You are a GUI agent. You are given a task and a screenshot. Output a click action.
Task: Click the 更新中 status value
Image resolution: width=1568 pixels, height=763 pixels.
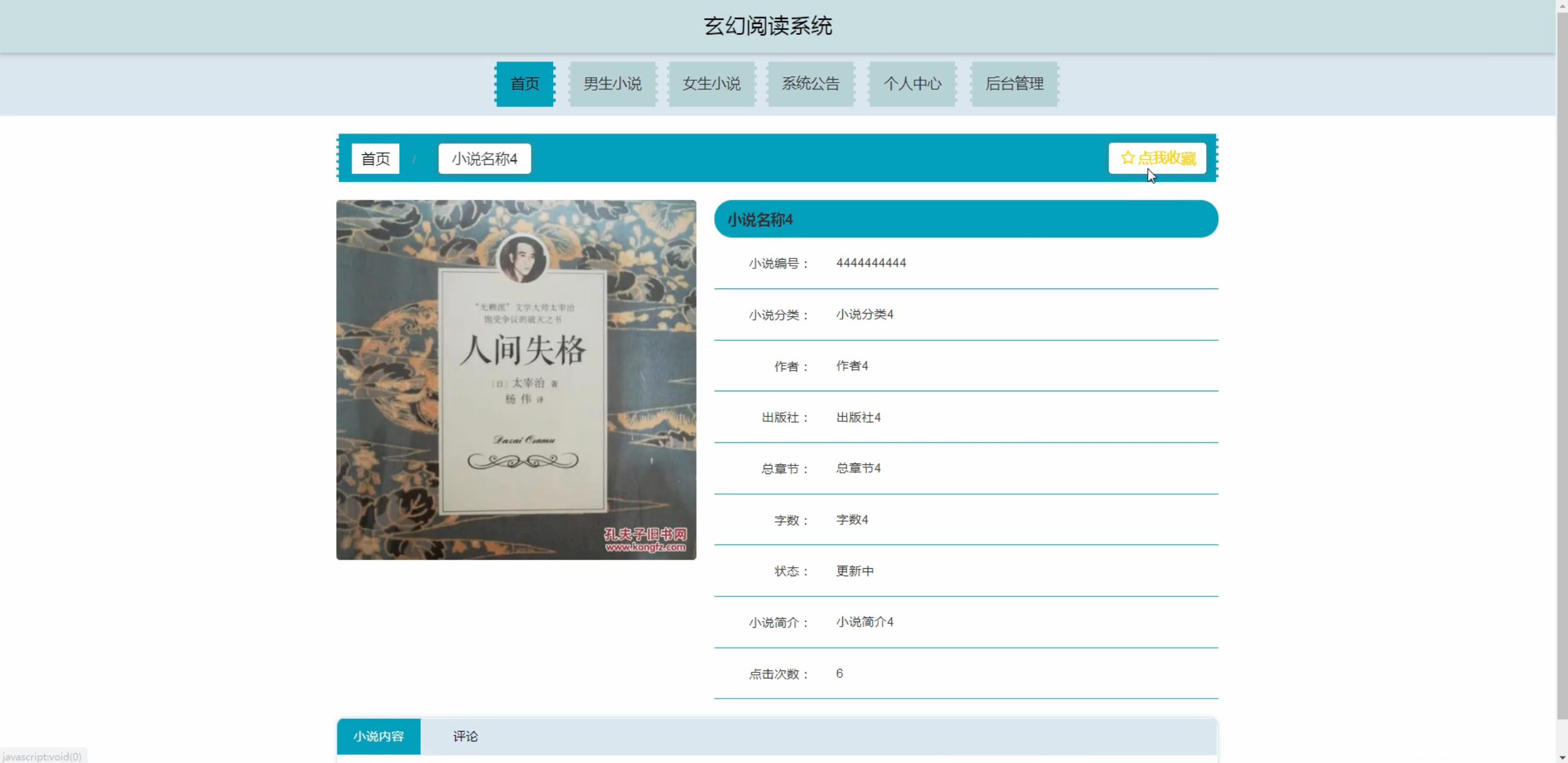pyautogui.click(x=854, y=571)
